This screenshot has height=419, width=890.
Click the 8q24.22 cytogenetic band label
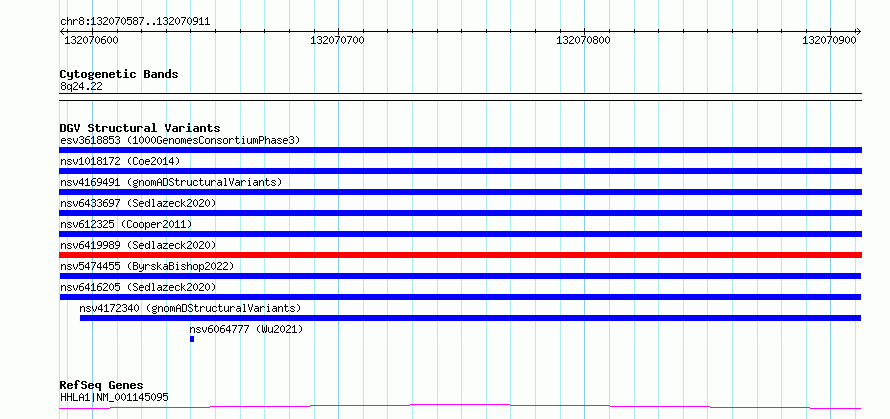[x=81, y=87]
